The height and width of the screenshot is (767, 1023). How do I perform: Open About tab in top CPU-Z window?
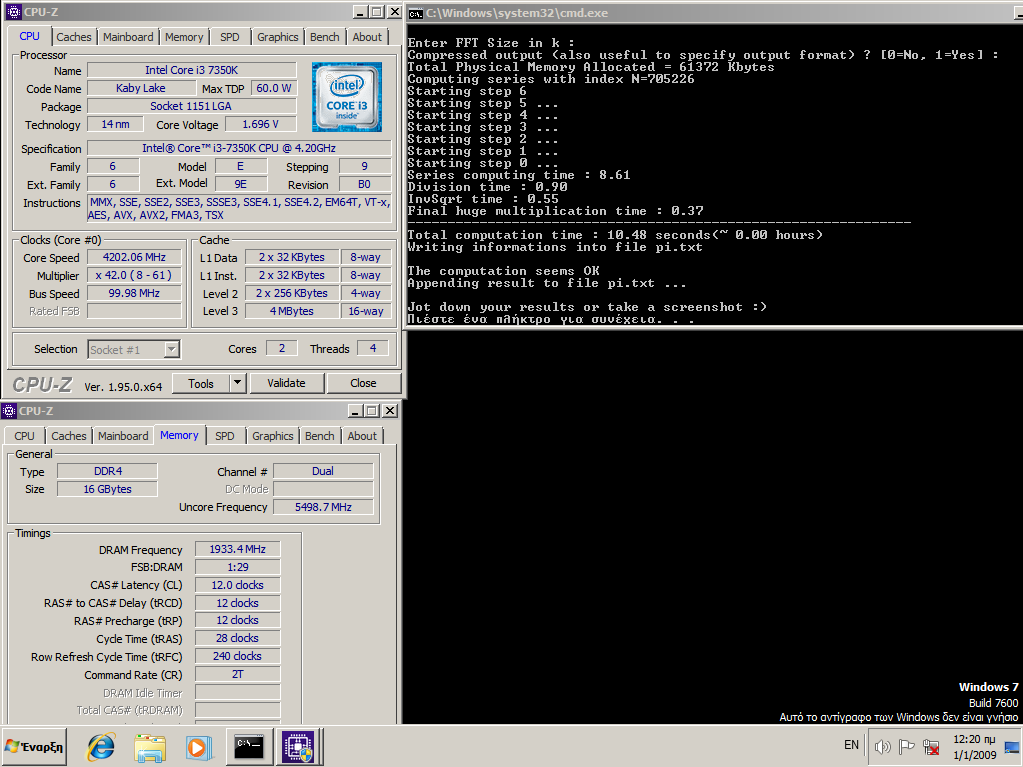[x=367, y=37]
